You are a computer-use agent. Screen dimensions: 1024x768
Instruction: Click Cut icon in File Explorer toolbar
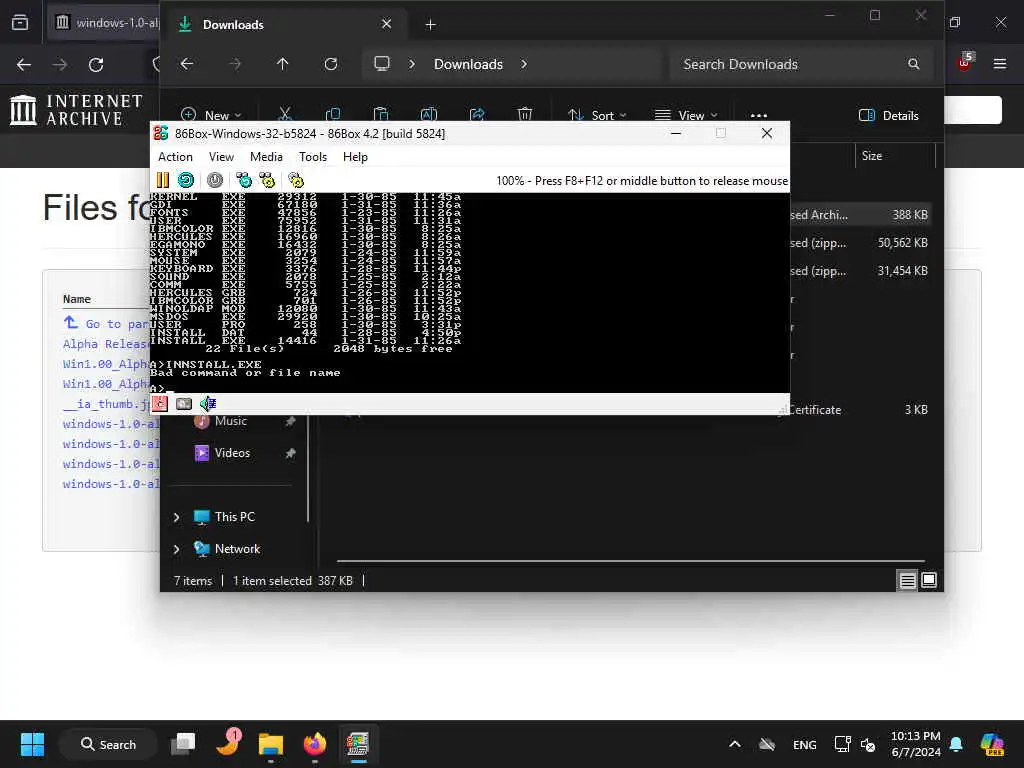click(285, 115)
